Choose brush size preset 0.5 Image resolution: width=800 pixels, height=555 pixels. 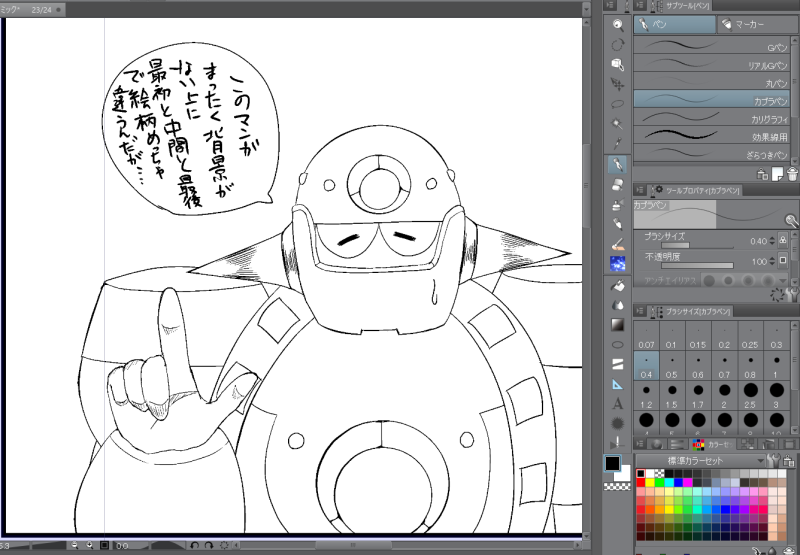point(672,366)
